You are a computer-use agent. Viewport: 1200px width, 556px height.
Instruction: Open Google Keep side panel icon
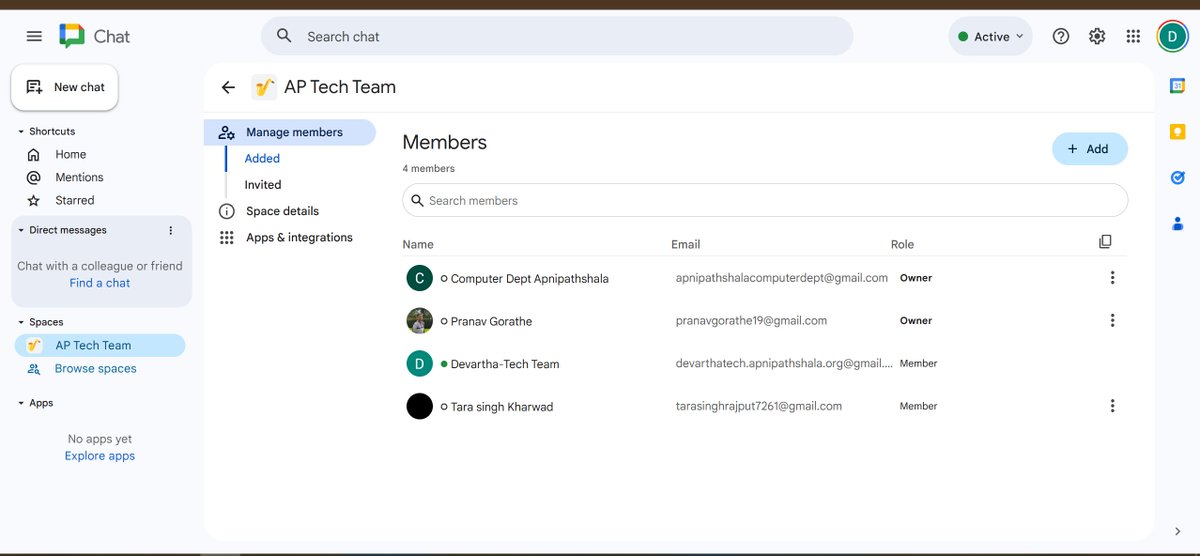[1177, 132]
